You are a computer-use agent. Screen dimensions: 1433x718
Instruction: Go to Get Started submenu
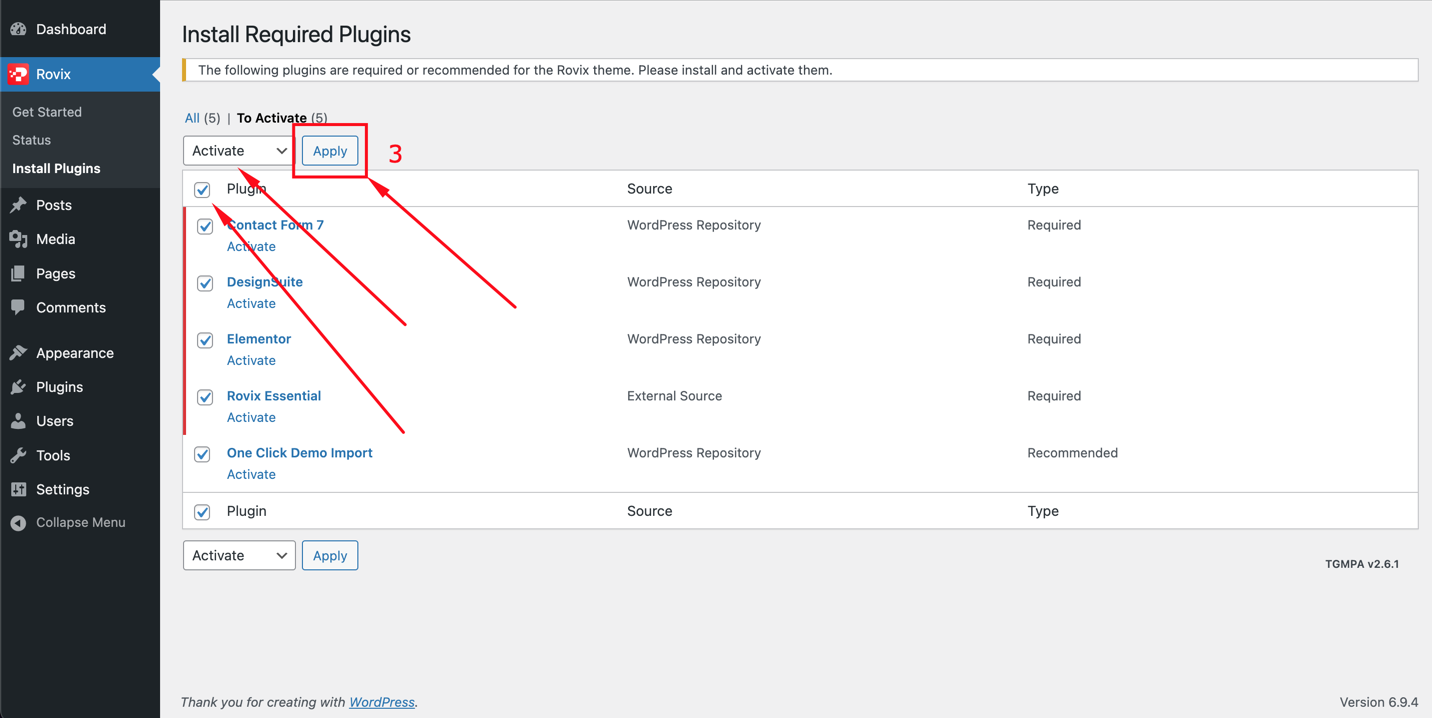(47, 112)
